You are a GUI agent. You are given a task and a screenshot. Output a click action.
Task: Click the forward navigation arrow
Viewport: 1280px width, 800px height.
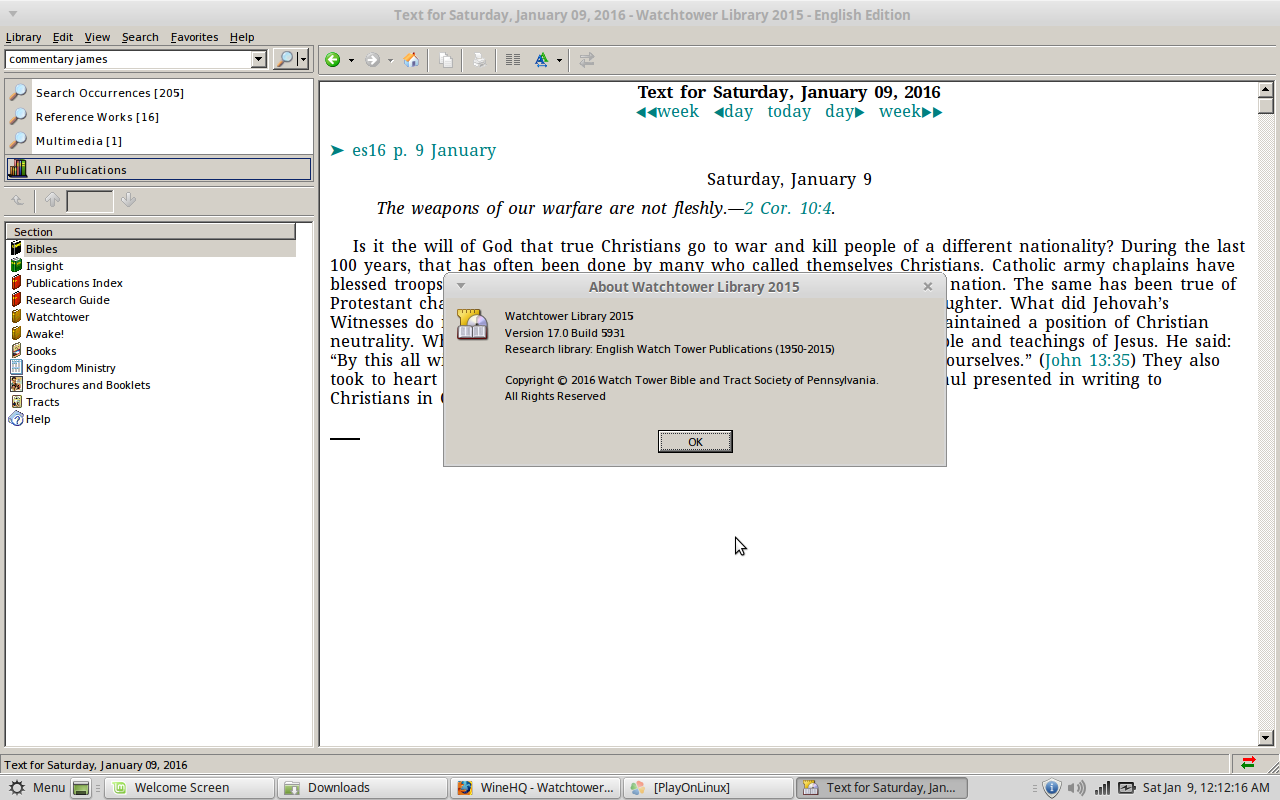pos(372,60)
